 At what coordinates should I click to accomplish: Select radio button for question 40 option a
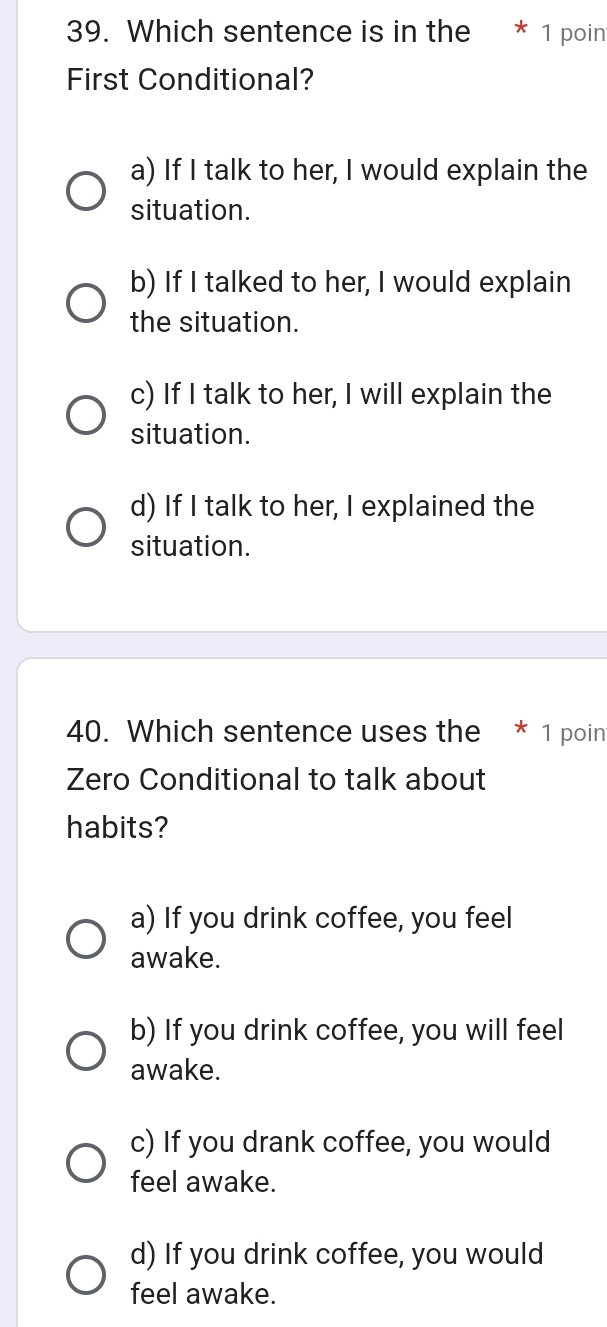point(84,939)
